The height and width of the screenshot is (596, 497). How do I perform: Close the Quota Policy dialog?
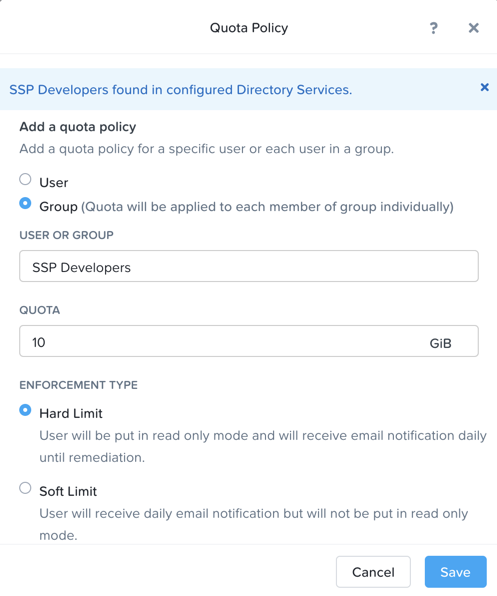pos(473,28)
